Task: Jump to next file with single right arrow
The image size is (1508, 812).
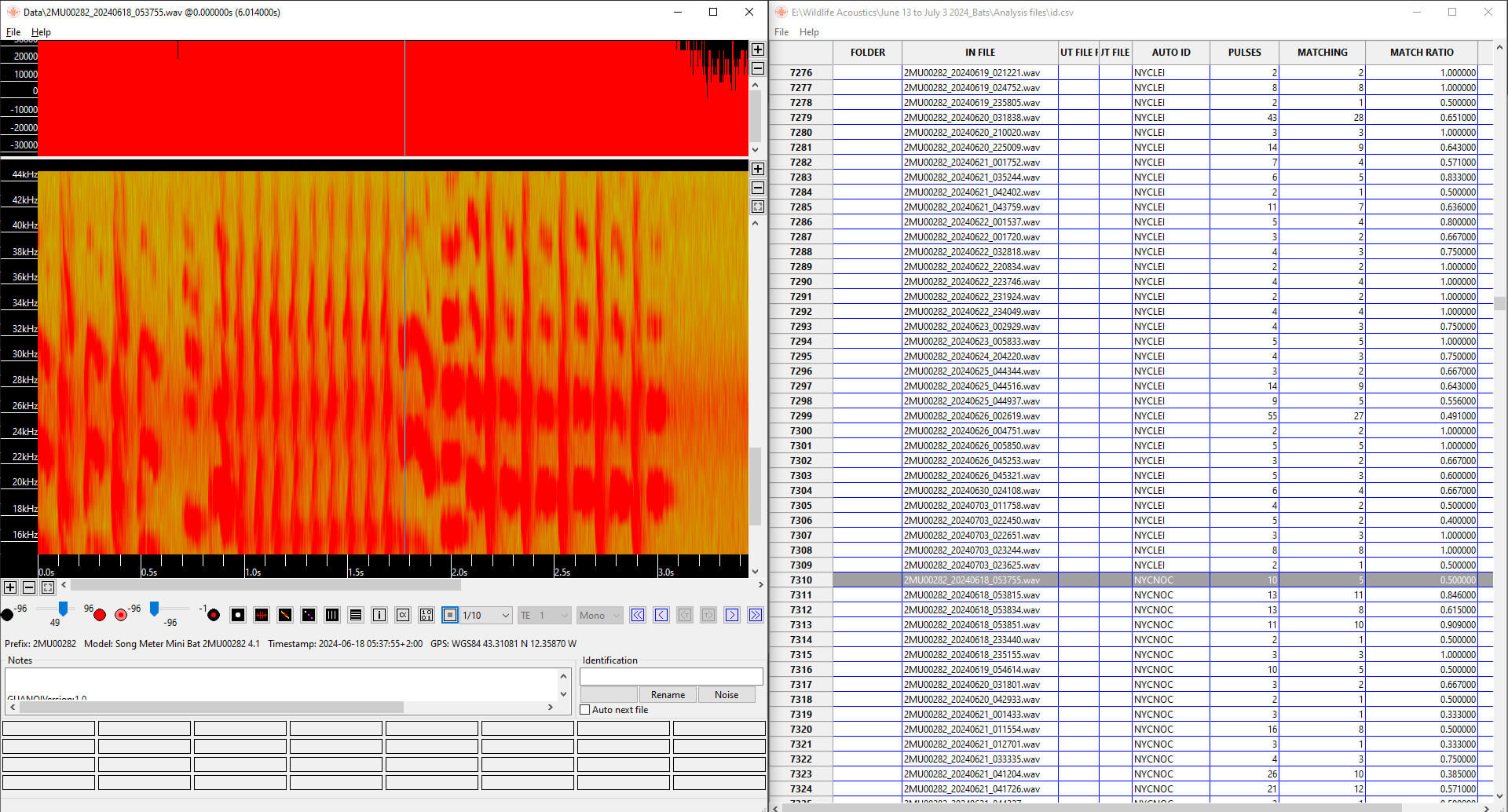Action: point(732,615)
